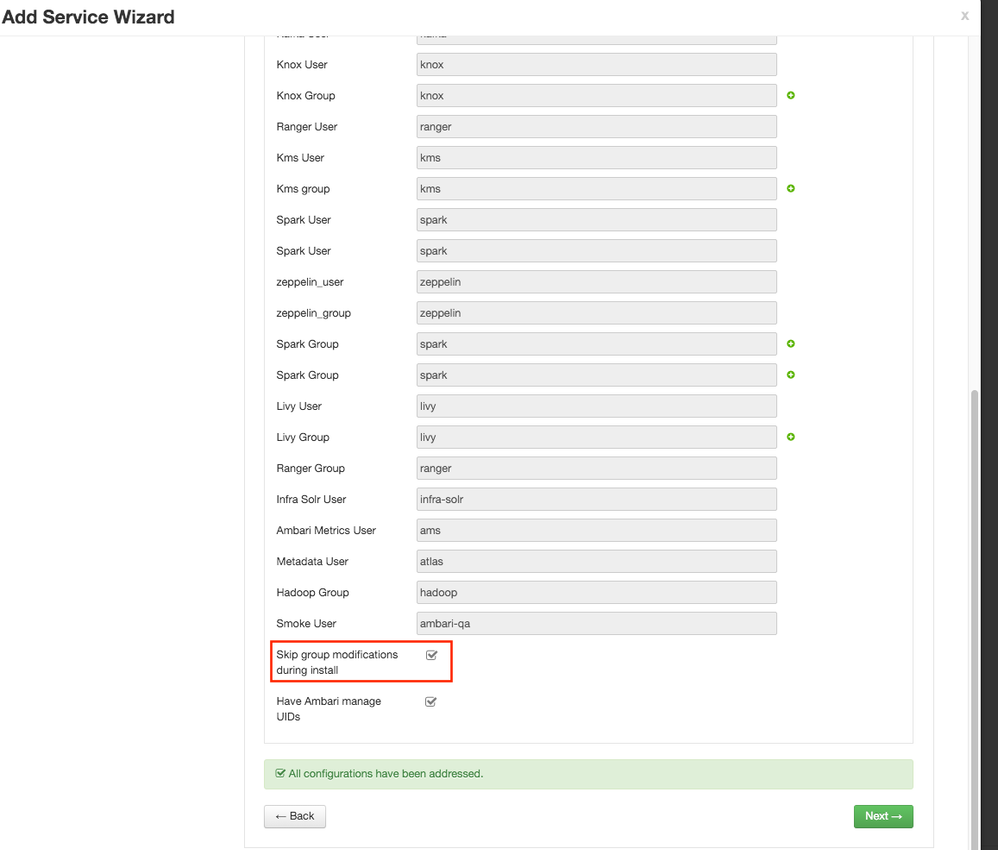The width and height of the screenshot is (998, 850).
Task: Click the zeppelin_group input field
Action: (x=596, y=313)
